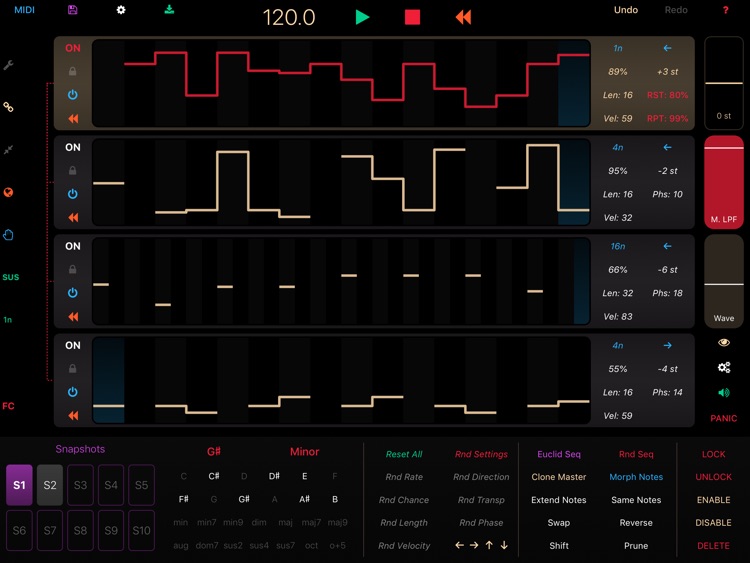
Task: Toggle the power icon of track four
Action: coord(73,392)
